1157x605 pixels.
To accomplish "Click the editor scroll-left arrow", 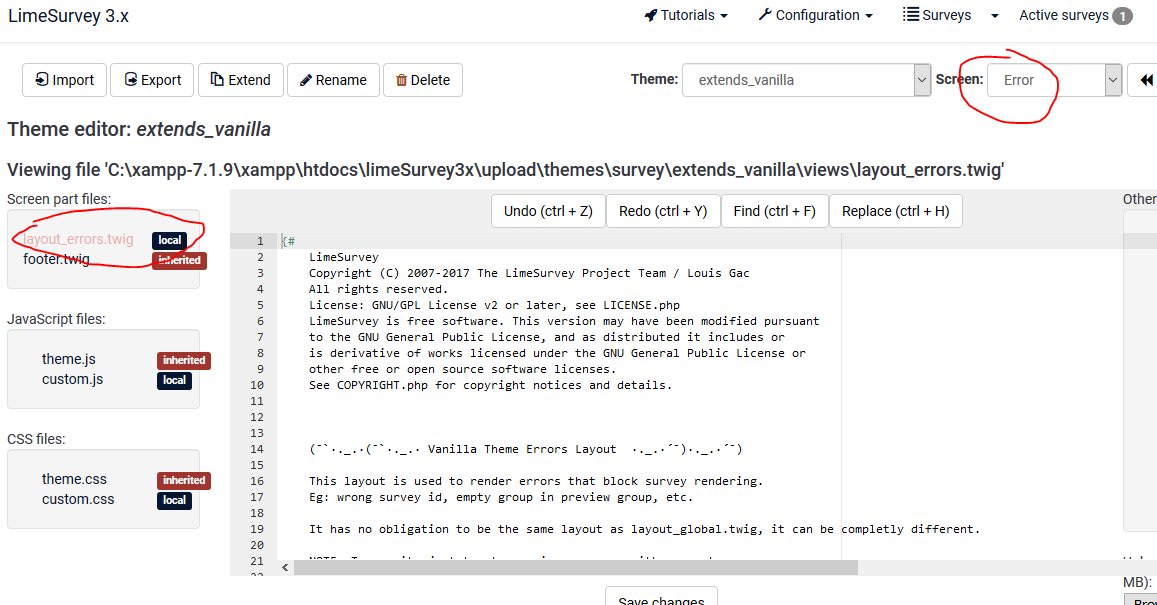I will pyautogui.click(x=285, y=567).
